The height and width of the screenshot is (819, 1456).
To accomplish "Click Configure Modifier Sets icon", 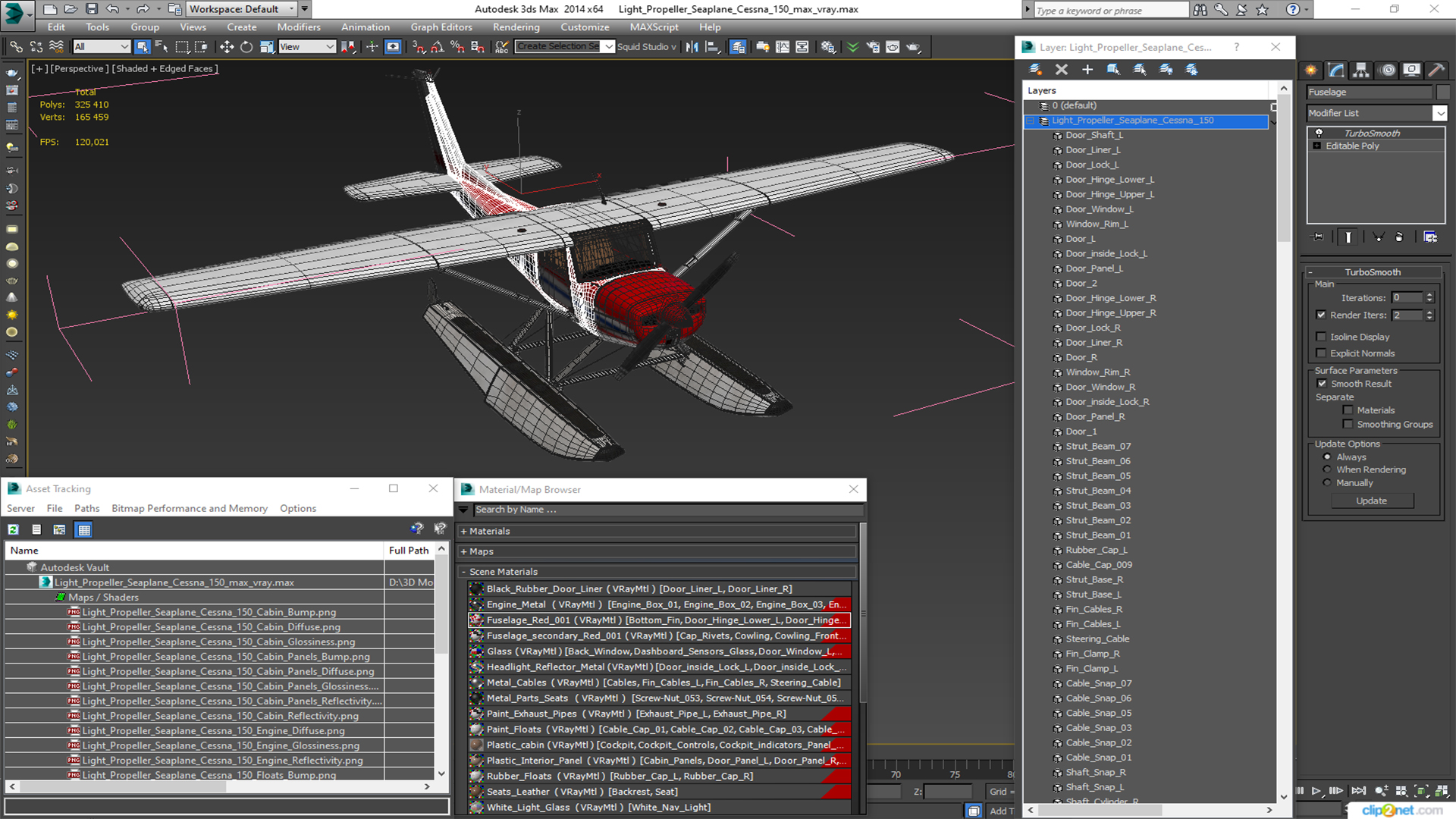I will click(1430, 237).
